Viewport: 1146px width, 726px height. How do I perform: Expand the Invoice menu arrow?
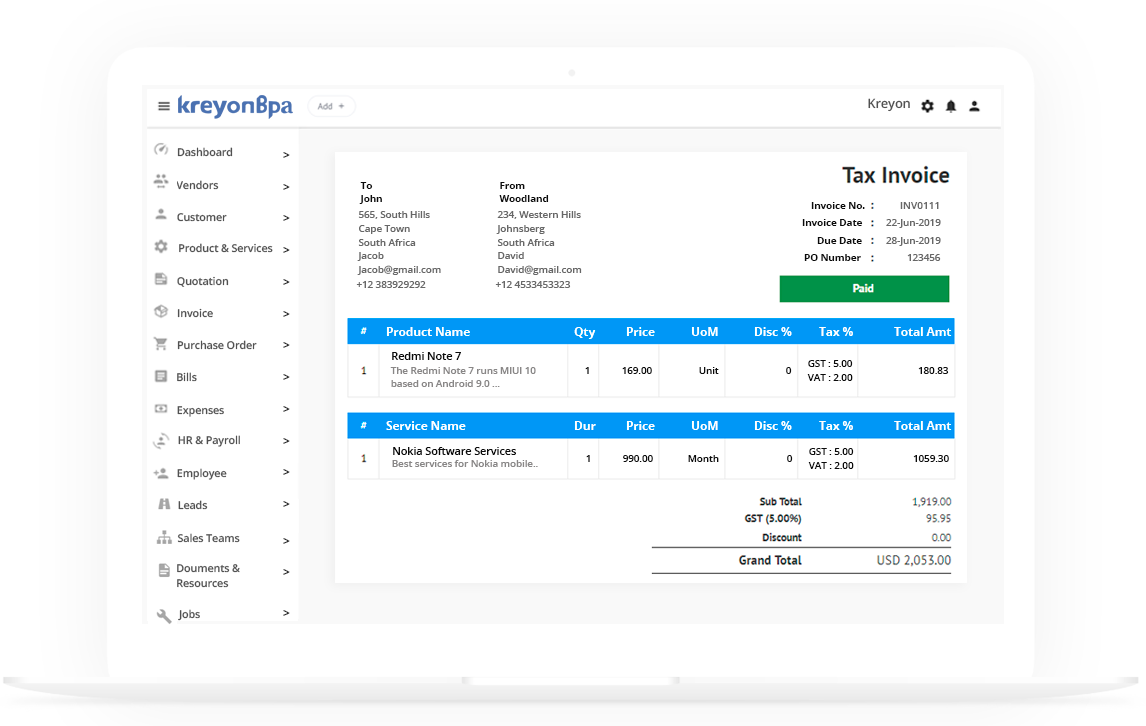point(286,314)
